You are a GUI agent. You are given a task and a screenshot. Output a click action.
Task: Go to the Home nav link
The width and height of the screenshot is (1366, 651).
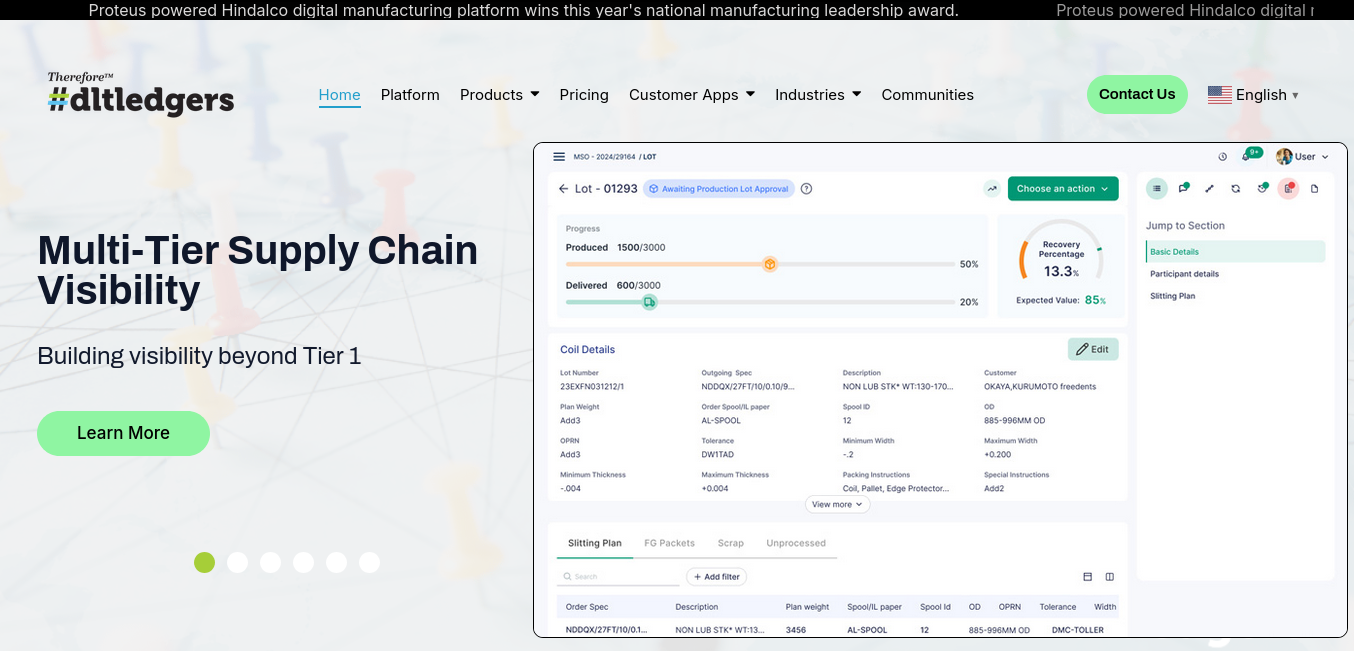coord(339,95)
